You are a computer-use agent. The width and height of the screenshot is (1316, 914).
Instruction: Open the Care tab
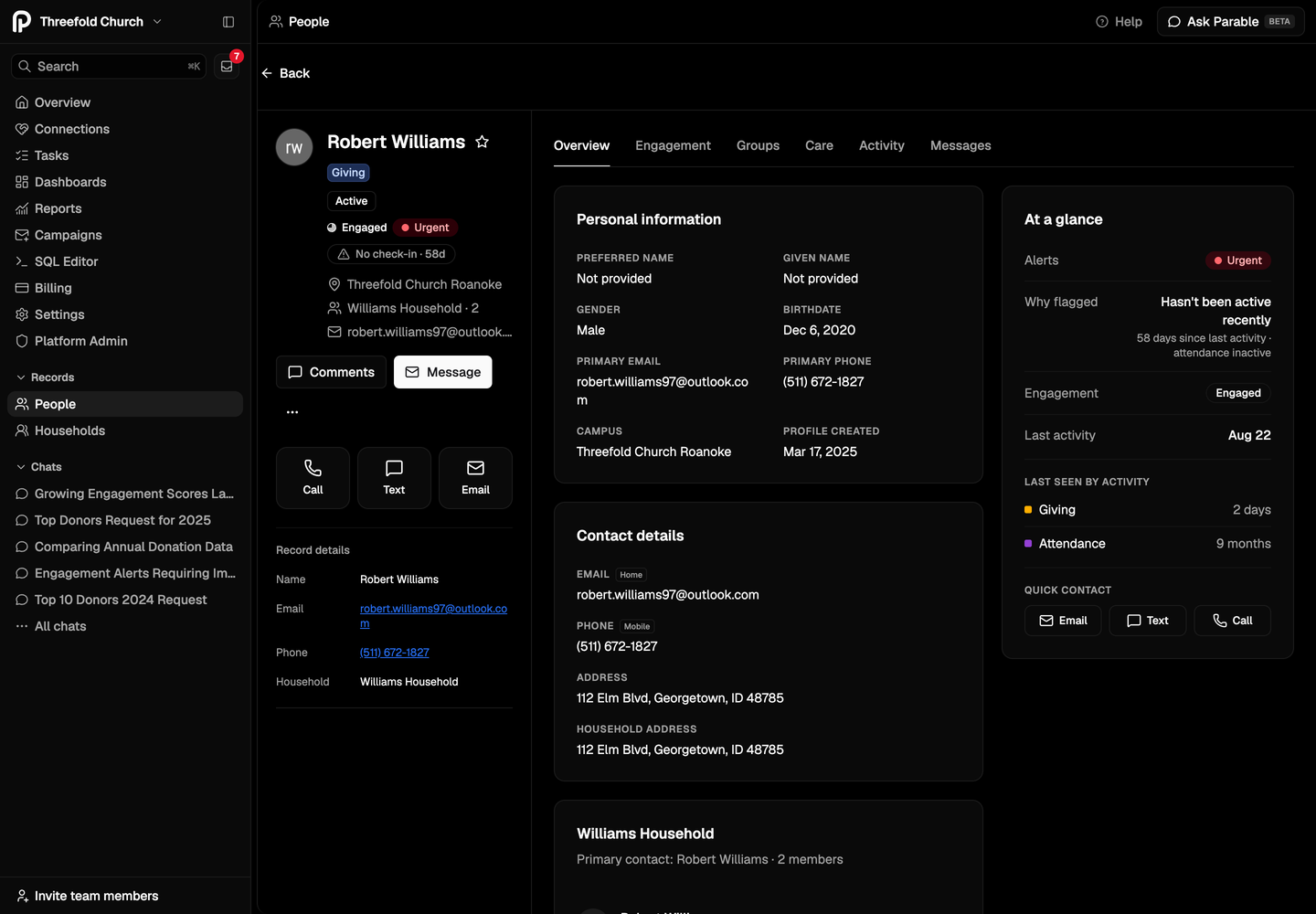(819, 145)
